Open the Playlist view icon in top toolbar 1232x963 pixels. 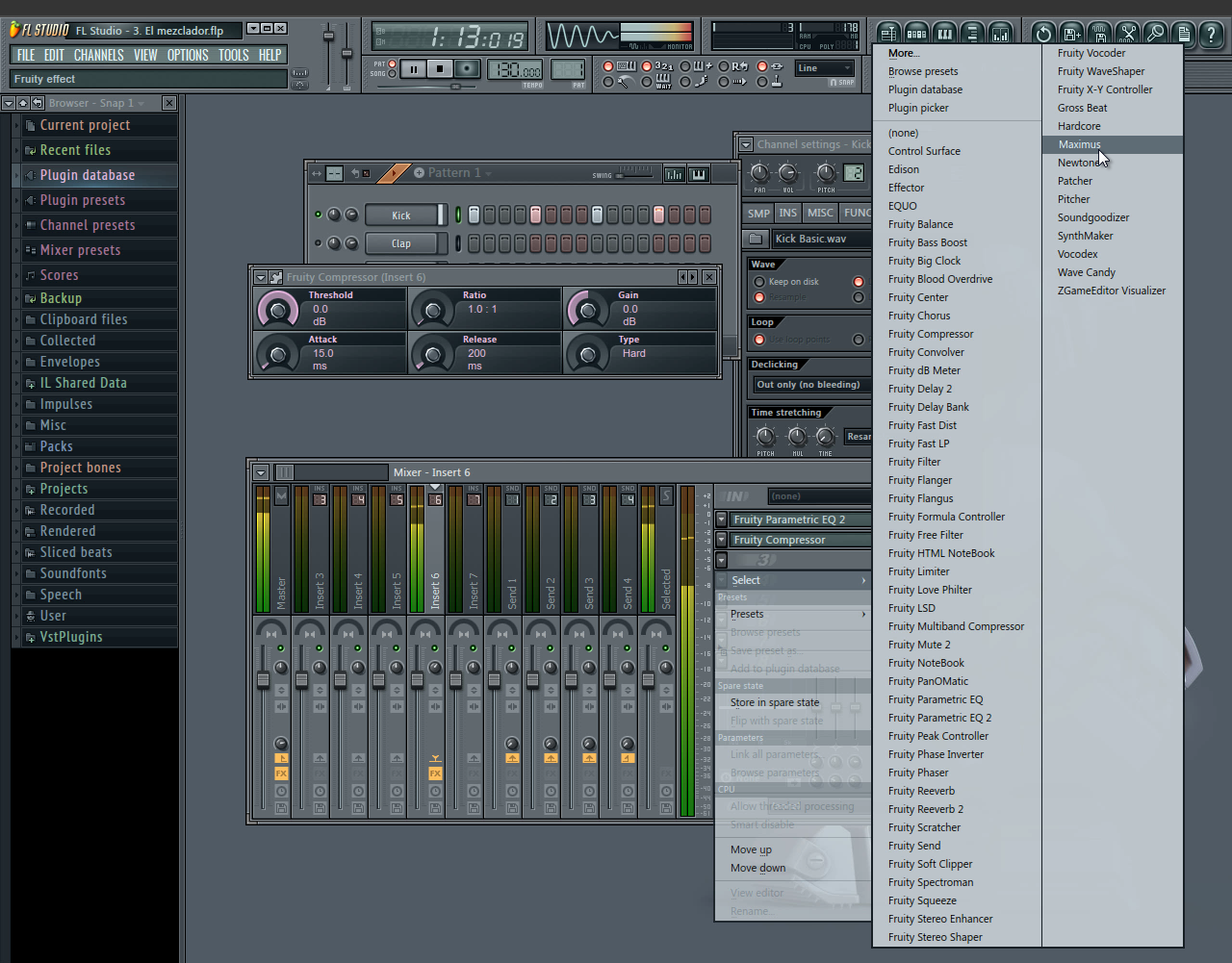888,34
